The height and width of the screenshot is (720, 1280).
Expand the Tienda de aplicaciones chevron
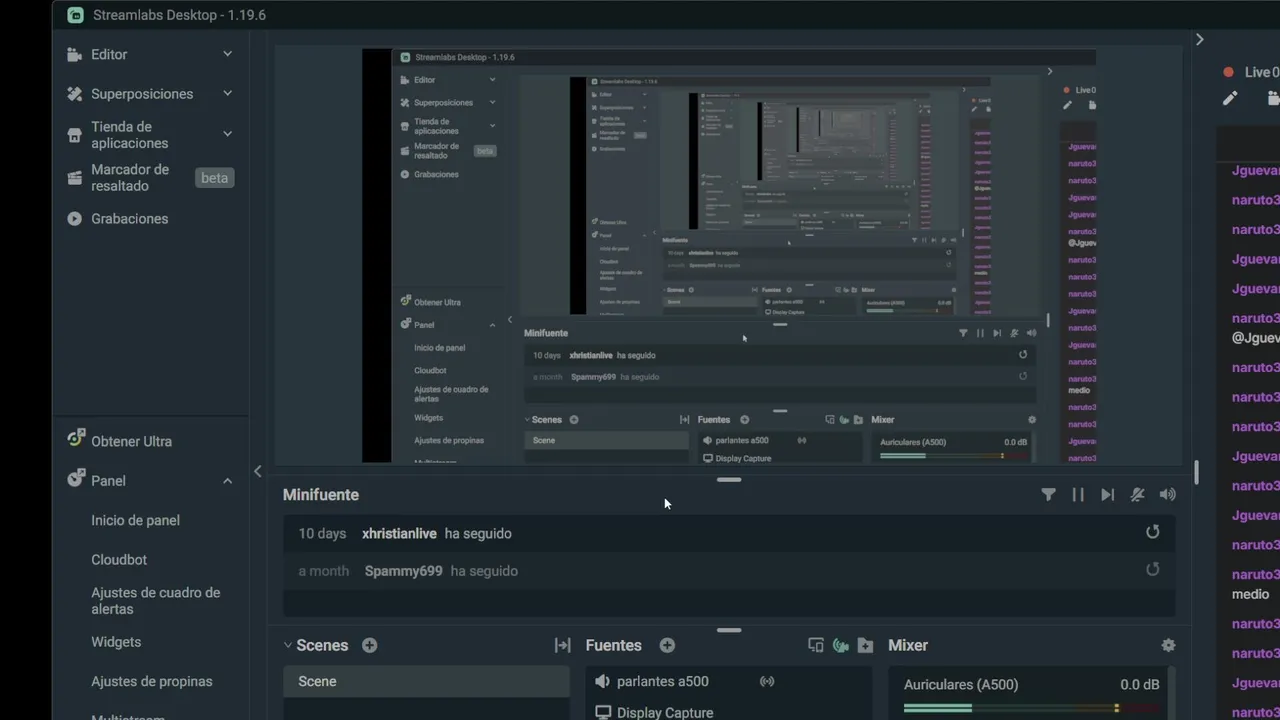pos(227,133)
